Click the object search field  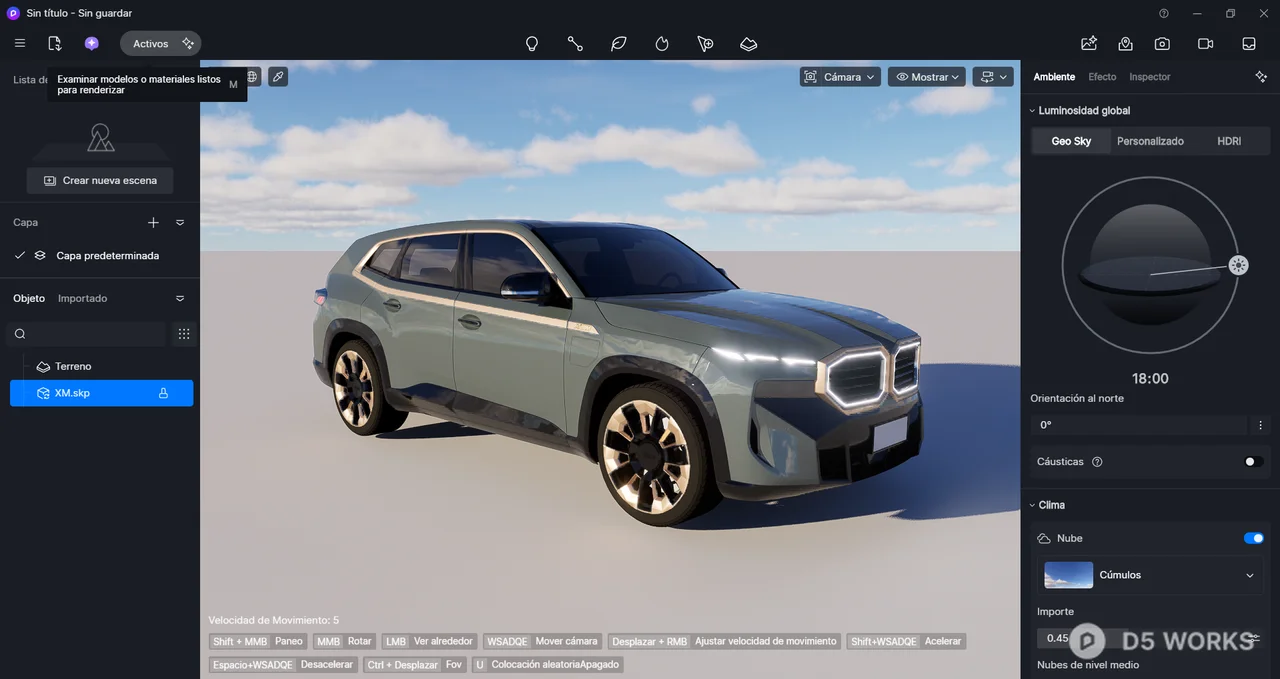pos(86,334)
